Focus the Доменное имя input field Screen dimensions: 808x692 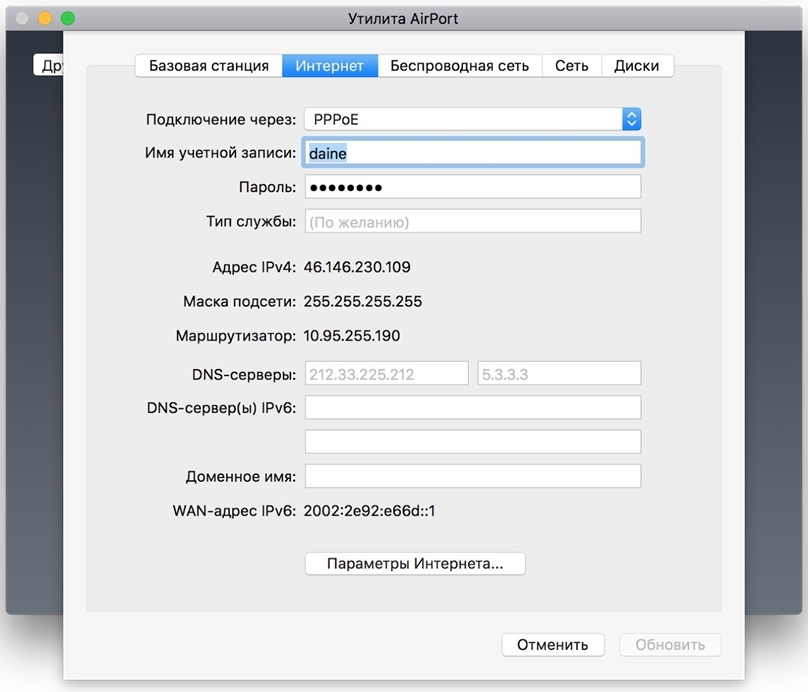472,476
